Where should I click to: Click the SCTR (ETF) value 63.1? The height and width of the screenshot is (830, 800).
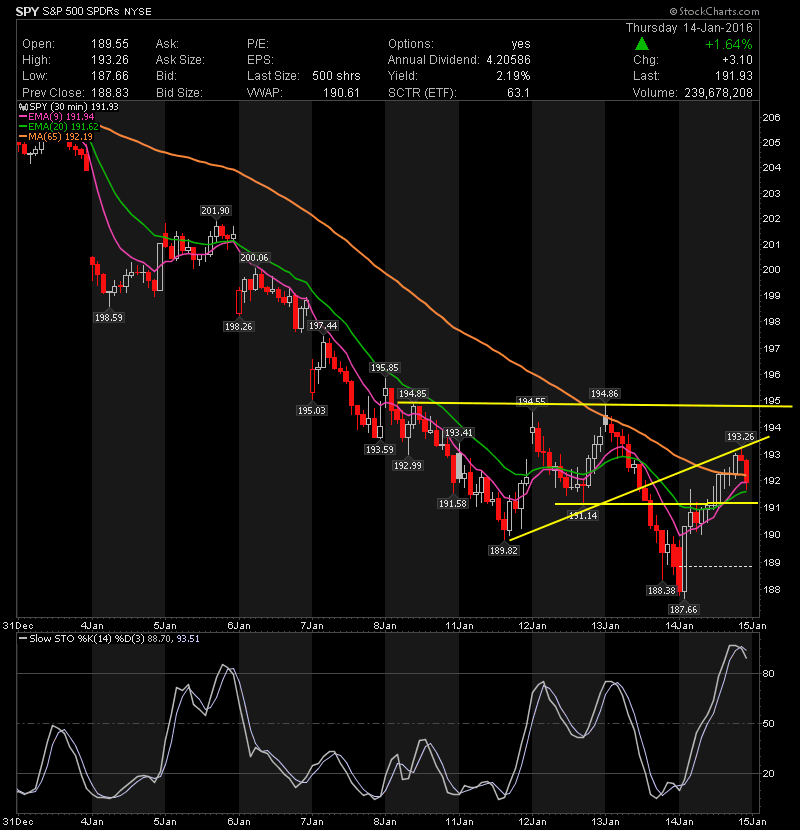[518, 93]
